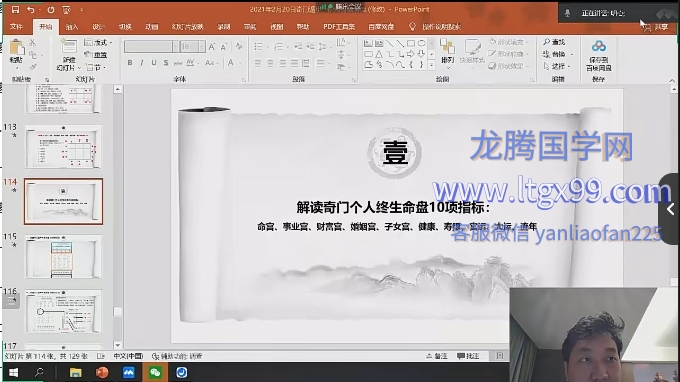This screenshot has width=680, height=382.
Task: Expand the shapes gallery more arrow
Action: 432,65
